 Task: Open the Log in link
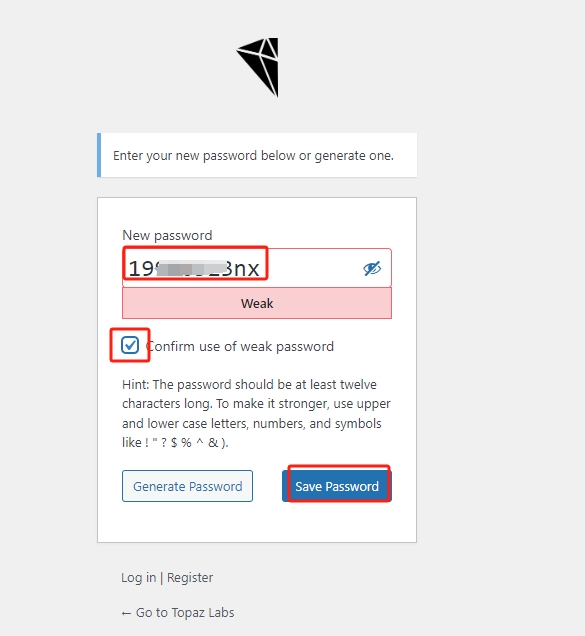[x=138, y=578]
